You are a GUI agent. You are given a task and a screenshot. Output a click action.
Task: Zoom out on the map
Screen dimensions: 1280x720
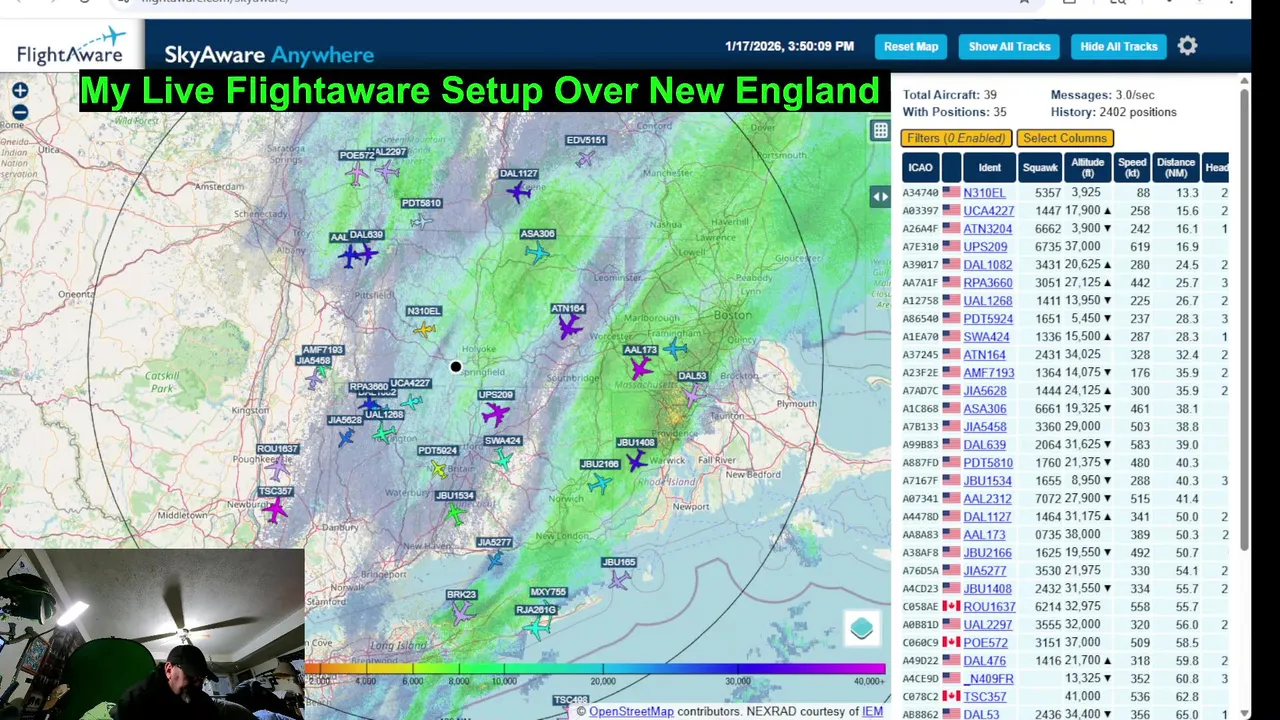point(20,112)
